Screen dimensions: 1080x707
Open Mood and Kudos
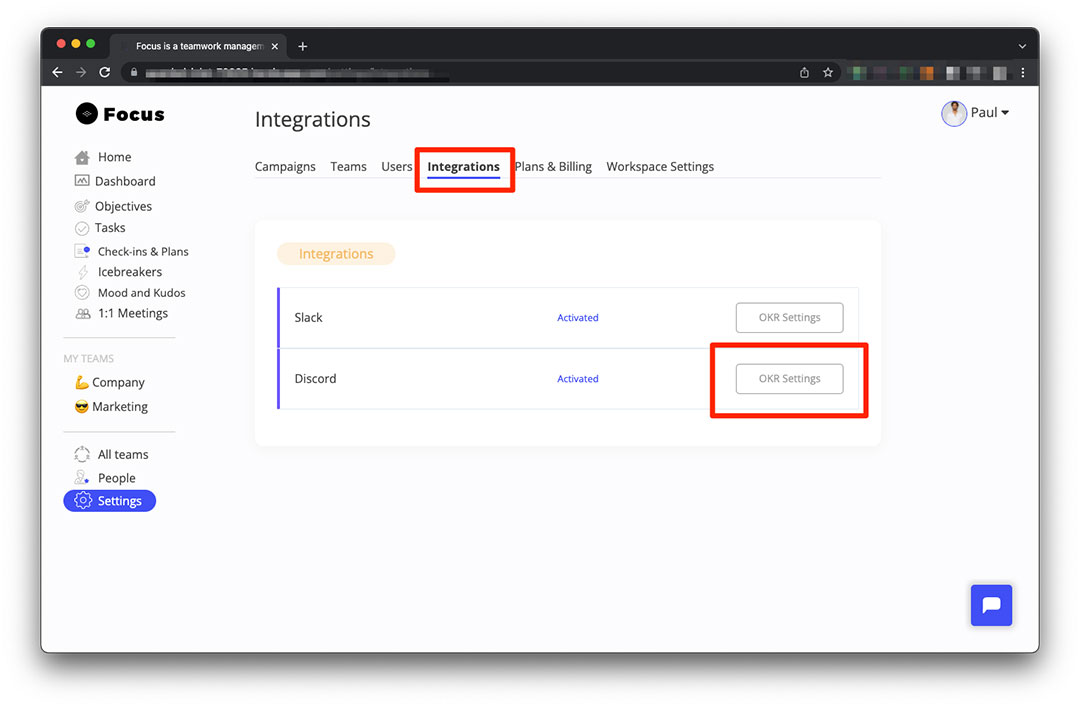pyautogui.click(x=142, y=293)
